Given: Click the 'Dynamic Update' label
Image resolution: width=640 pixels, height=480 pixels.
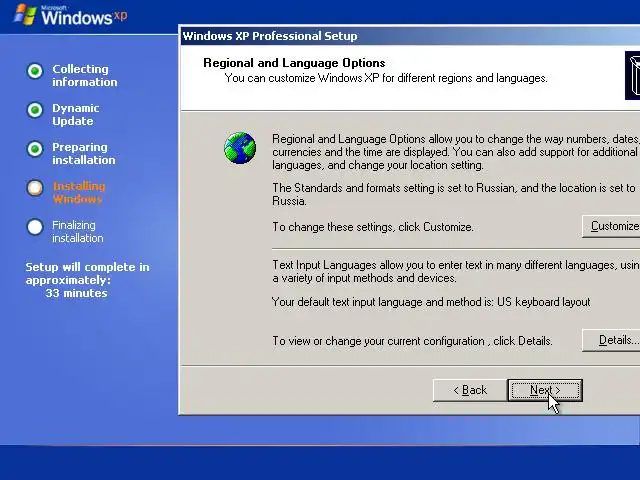Looking at the screenshot, I should click(76, 115).
